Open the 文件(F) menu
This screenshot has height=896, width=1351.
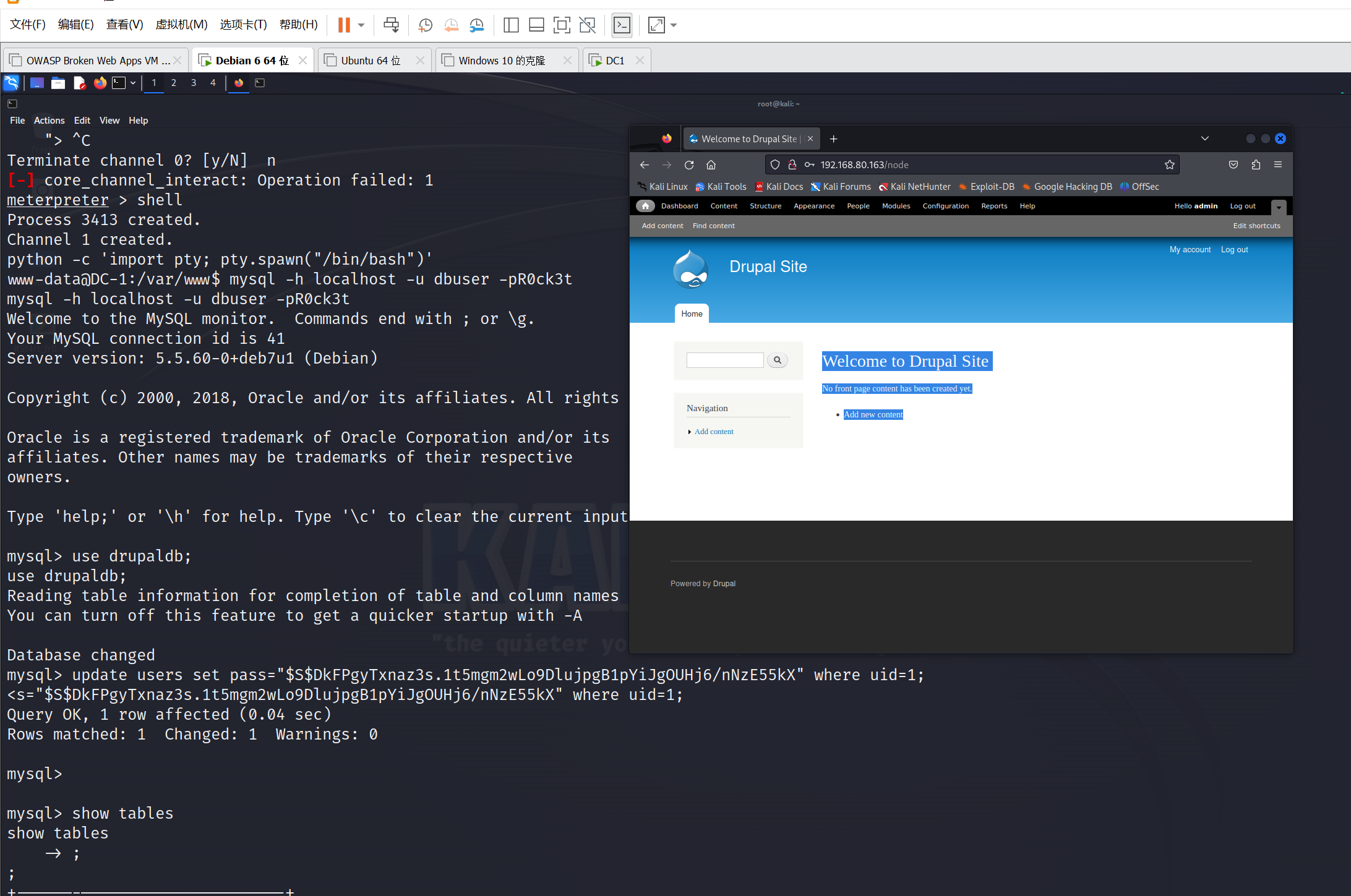click(28, 24)
